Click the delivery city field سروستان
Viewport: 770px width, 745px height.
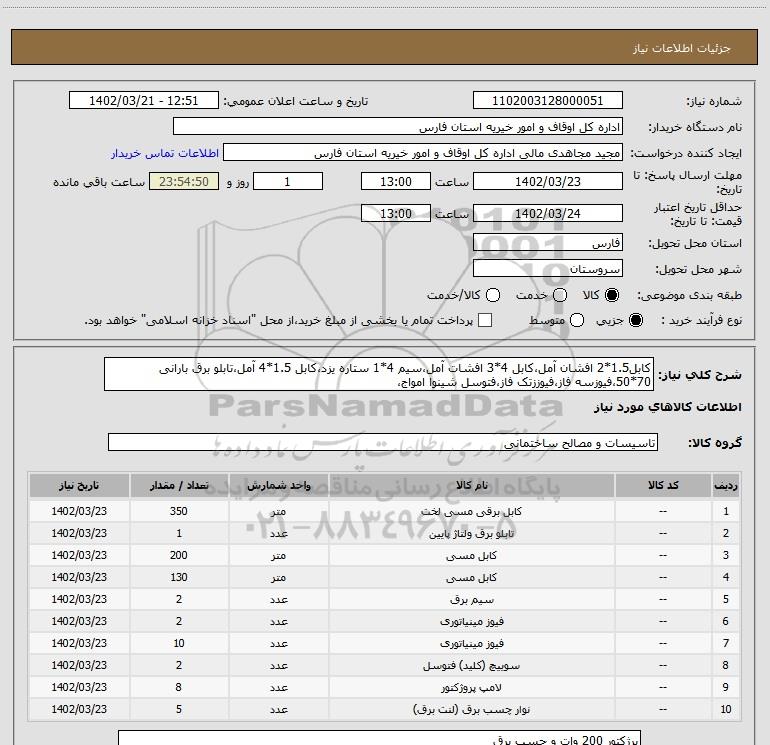click(548, 268)
